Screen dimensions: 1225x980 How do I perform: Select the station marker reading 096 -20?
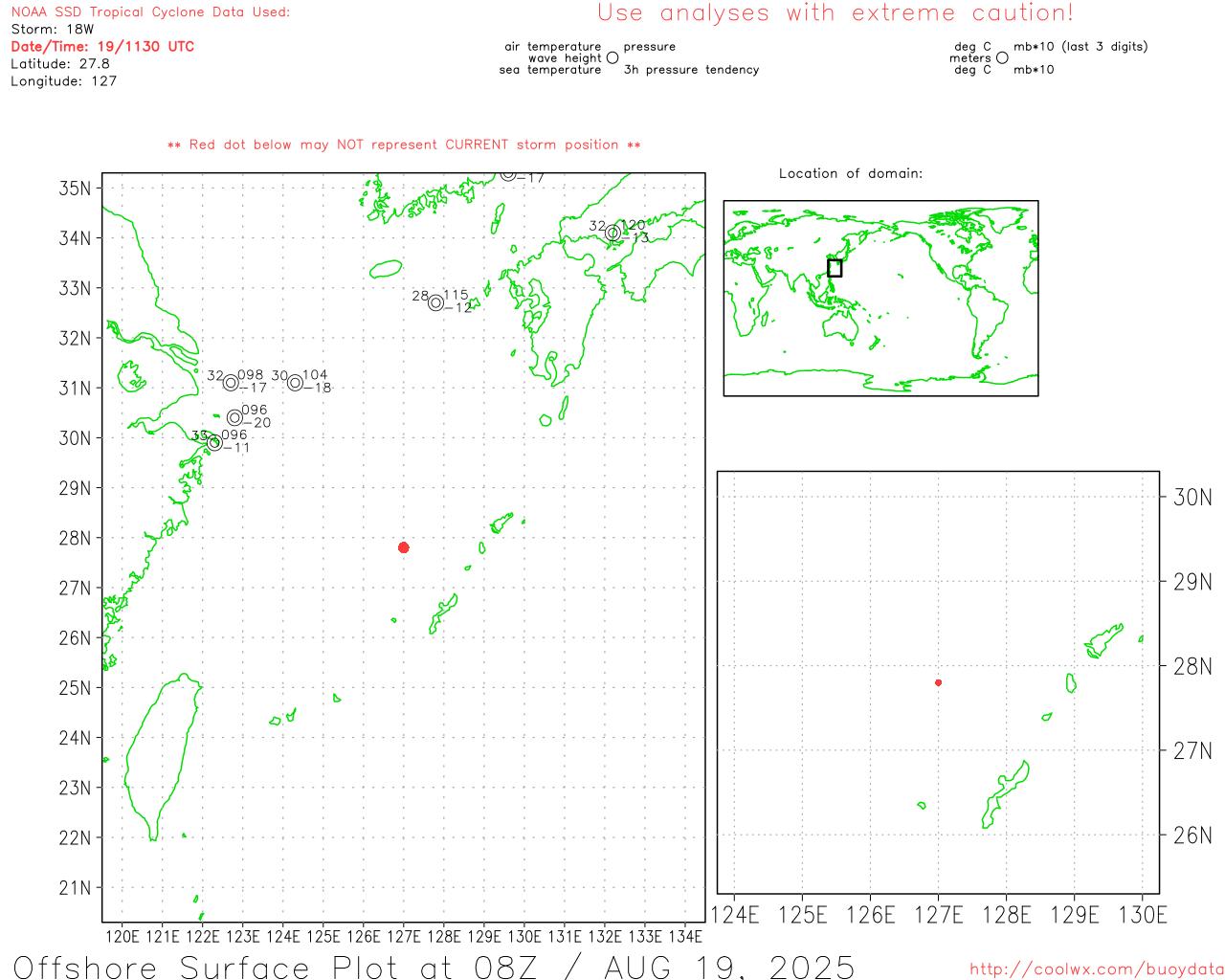point(235,417)
